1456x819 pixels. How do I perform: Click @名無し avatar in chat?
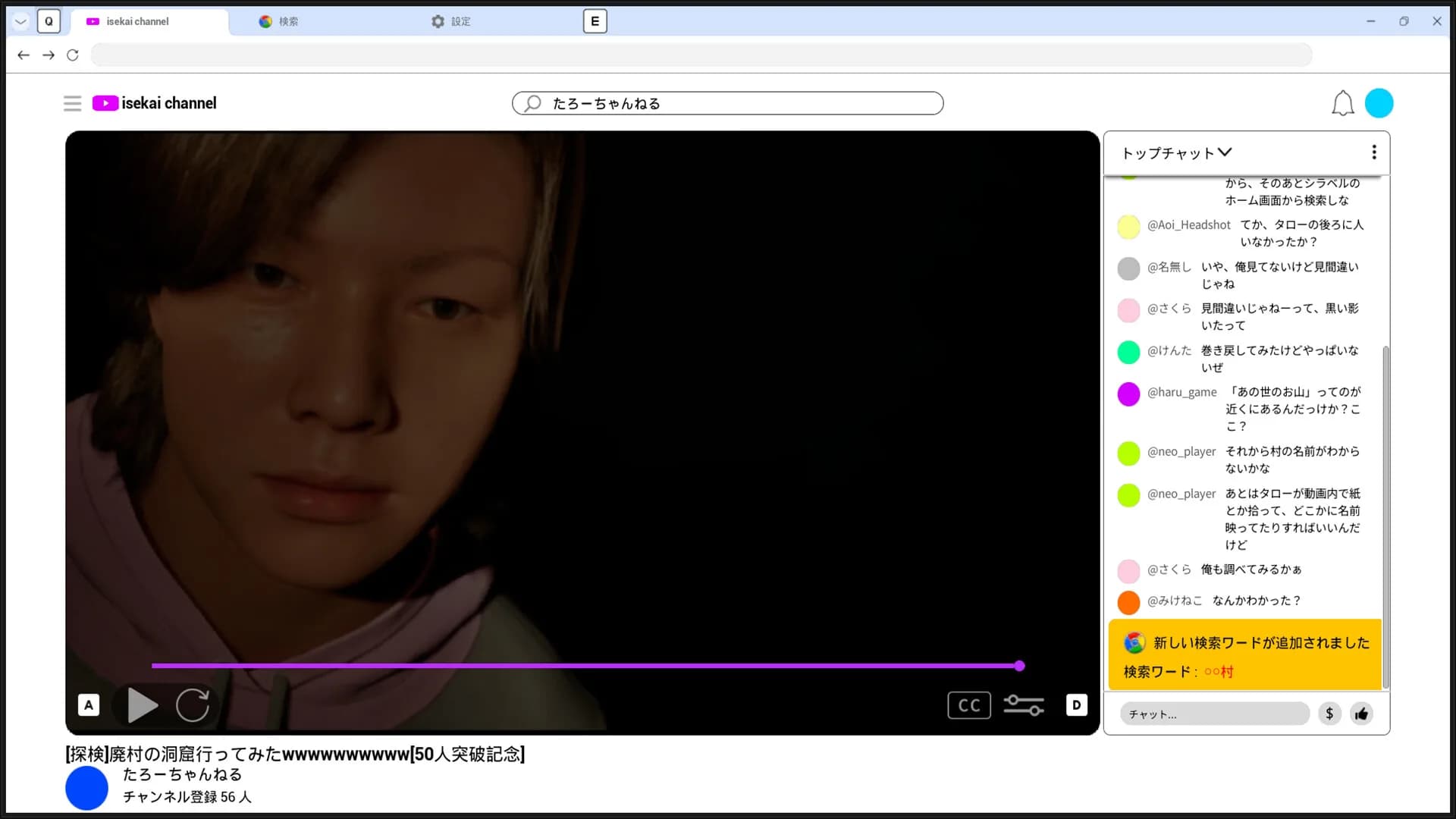pos(1128,268)
